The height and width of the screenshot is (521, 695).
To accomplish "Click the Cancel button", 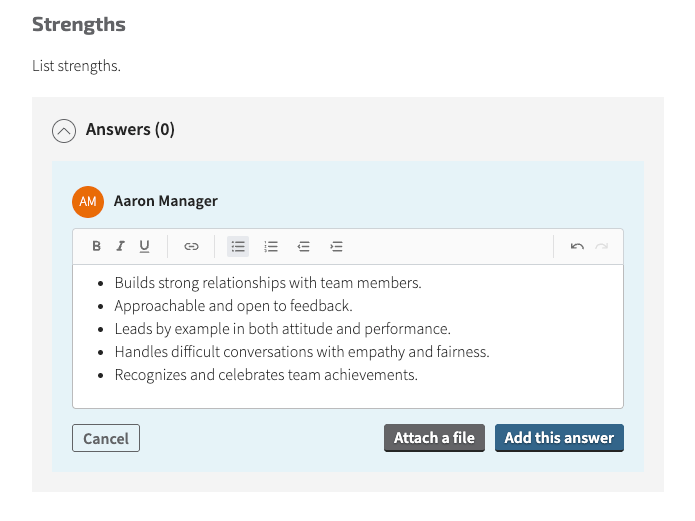I will tap(106, 438).
